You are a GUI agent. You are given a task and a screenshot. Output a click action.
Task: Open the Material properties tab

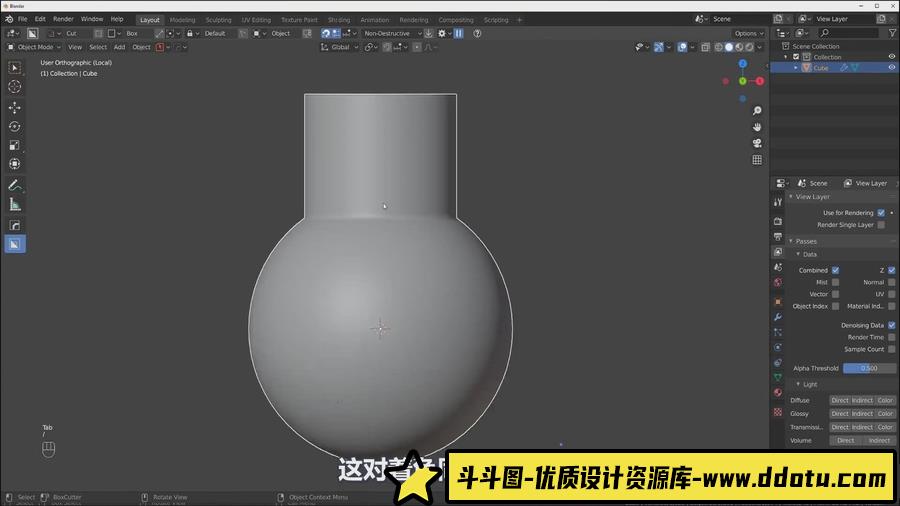(x=778, y=393)
